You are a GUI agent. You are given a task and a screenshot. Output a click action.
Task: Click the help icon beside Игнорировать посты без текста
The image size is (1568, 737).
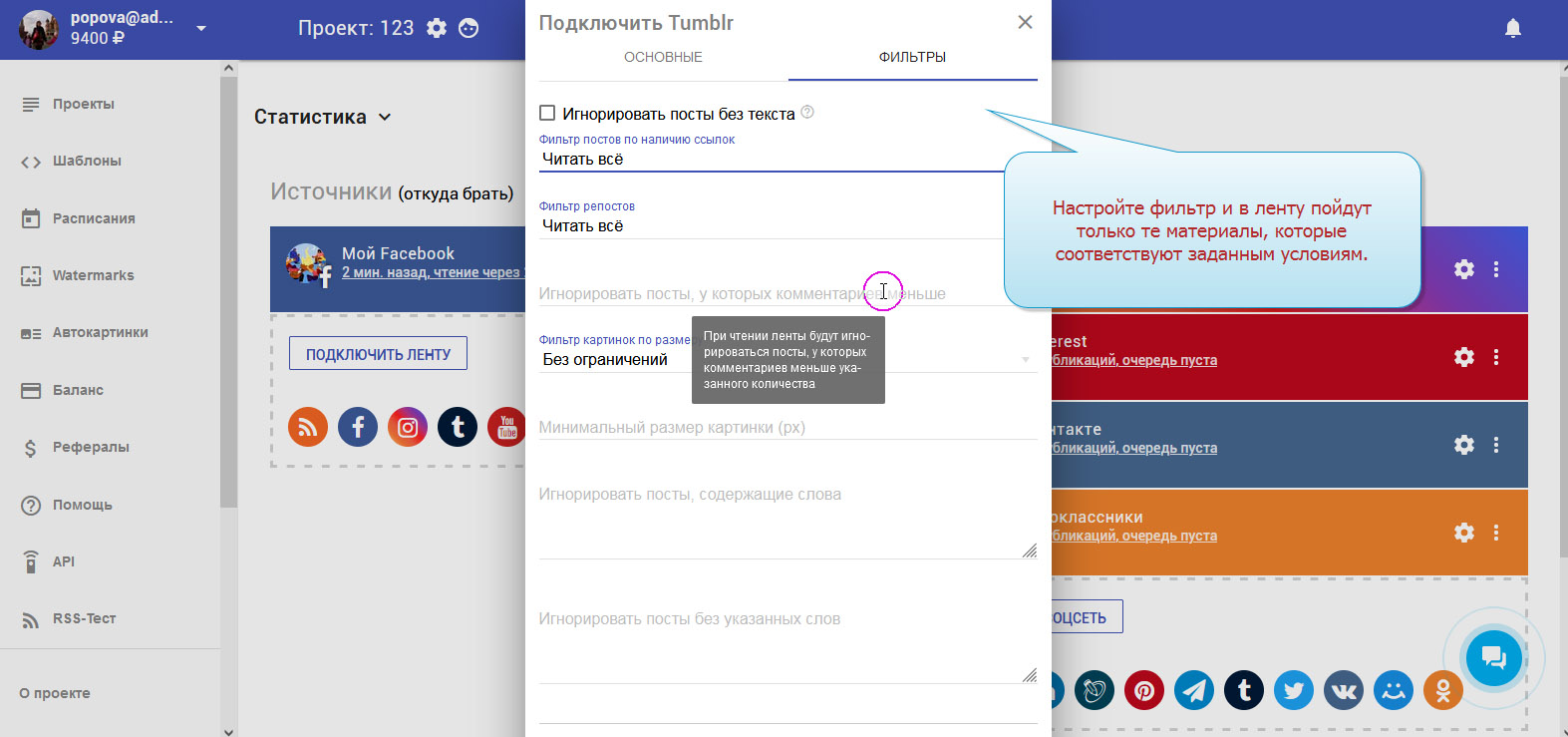(807, 113)
